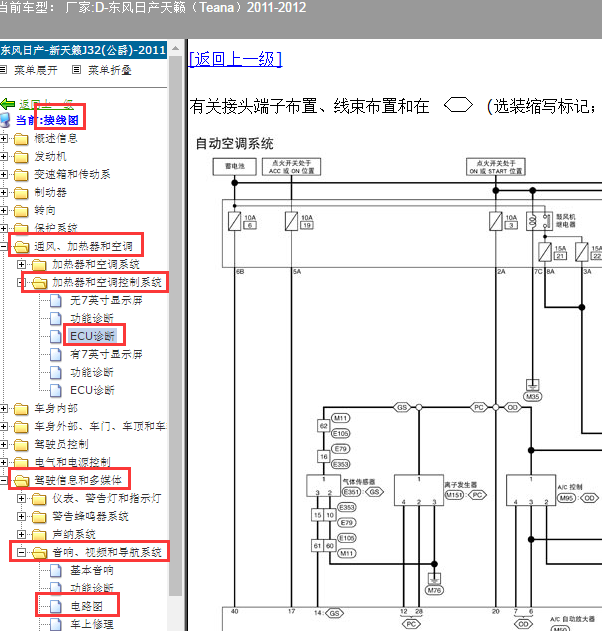
Task: Click the highlighted ECU诊断 page icon
Action: [x=56, y=336]
